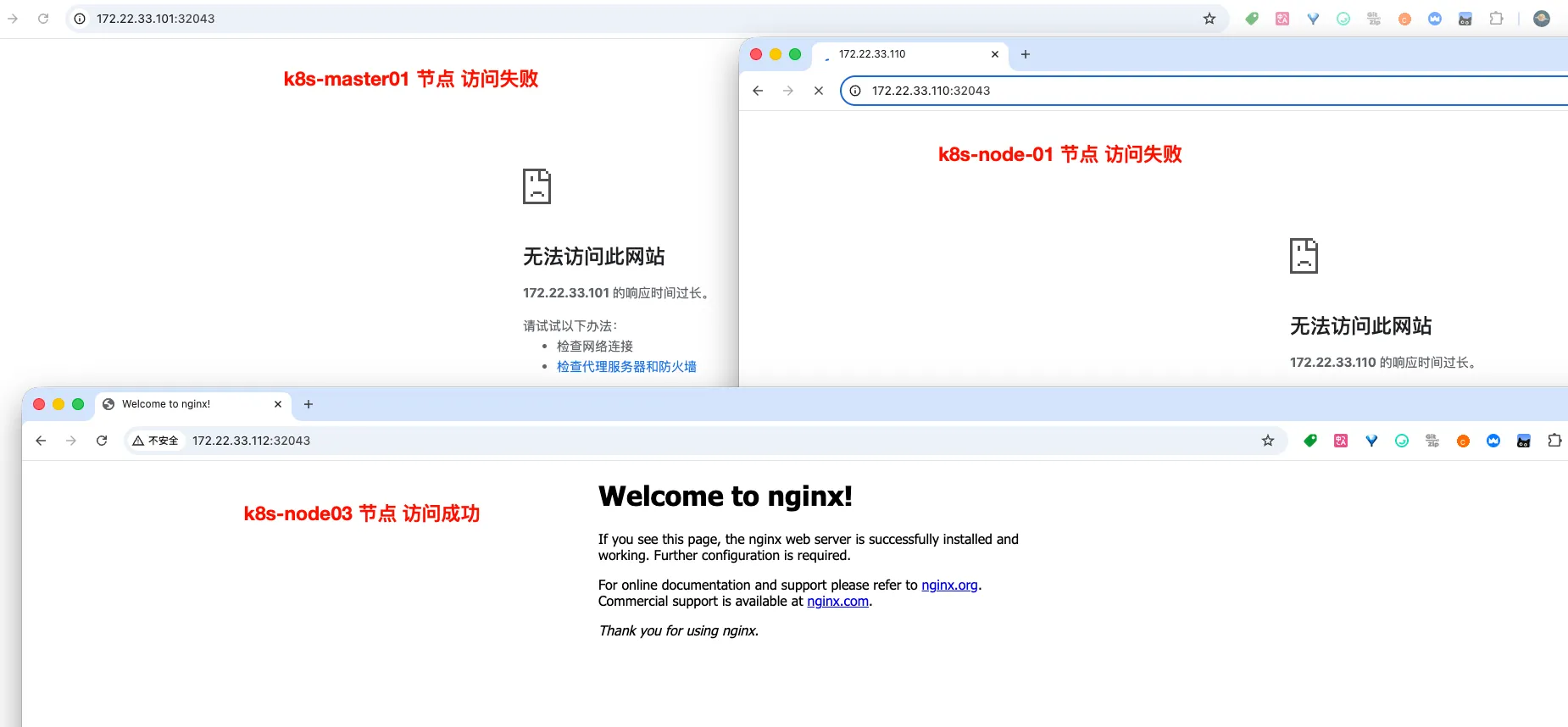Open new tab in 172.22.33.110 window
This screenshot has height=727, width=1568.
coord(1026,54)
